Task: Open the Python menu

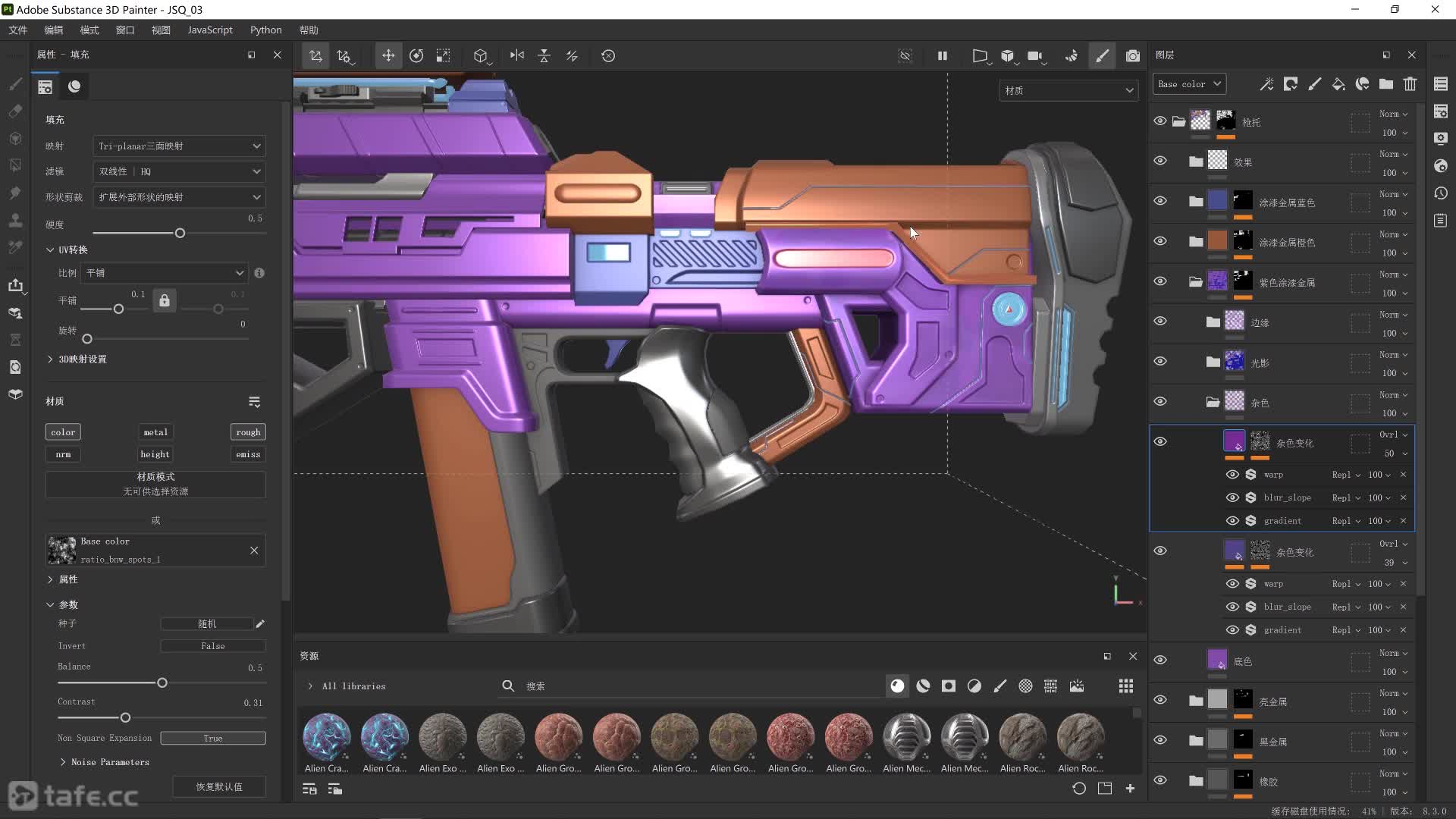Action: [266, 30]
